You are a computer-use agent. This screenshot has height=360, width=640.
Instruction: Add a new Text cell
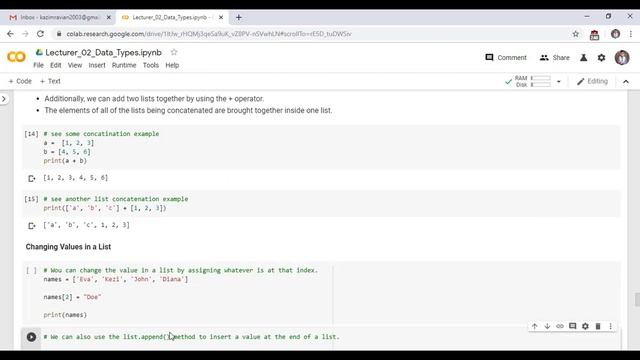(50, 81)
